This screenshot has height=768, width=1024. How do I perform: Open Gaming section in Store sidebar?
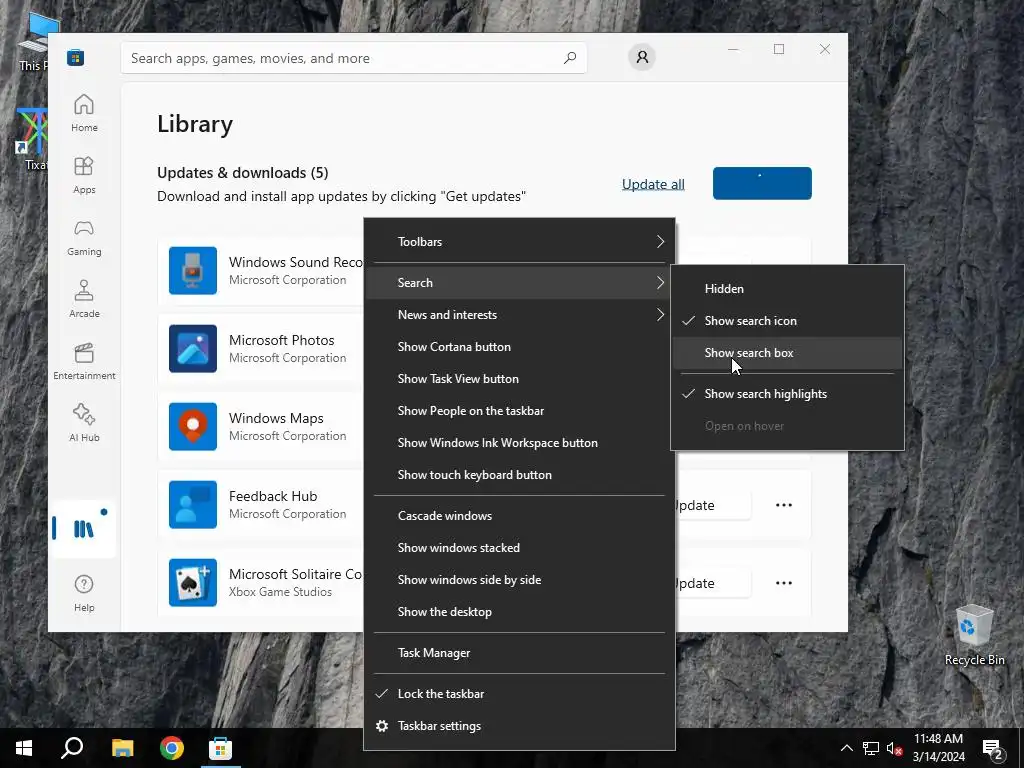tap(84, 237)
